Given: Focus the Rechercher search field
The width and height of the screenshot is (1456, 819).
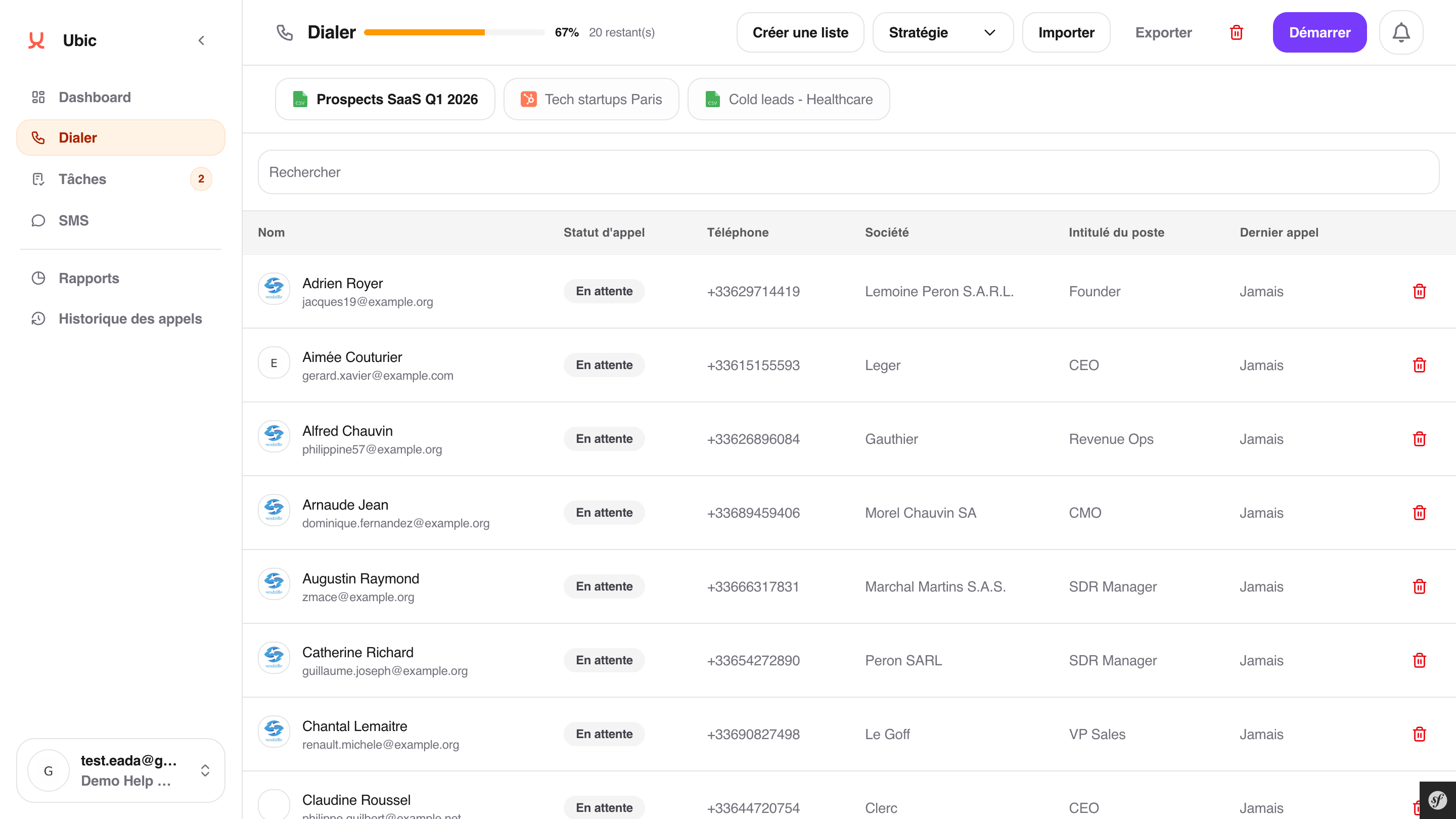Looking at the screenshot, I should point(848,172).
